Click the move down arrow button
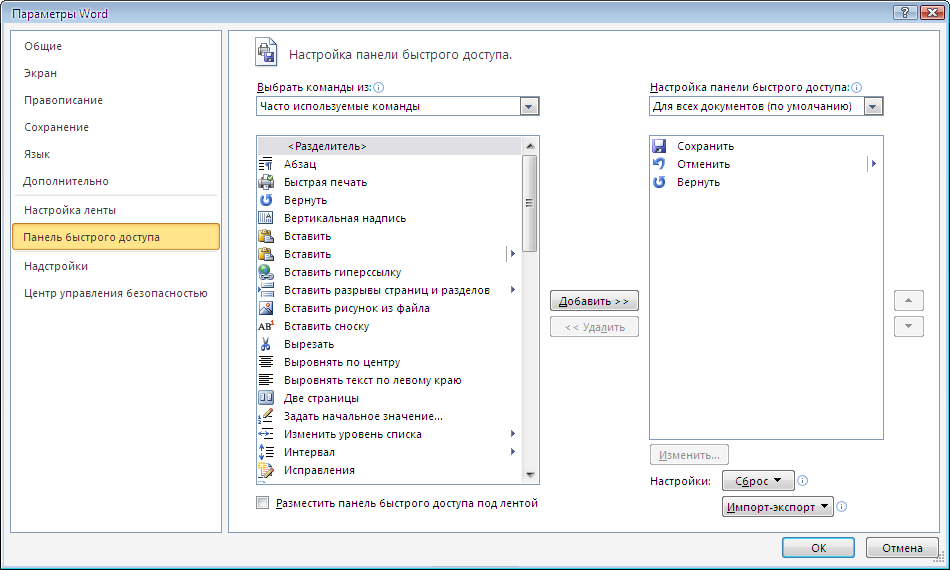This screenshot has height=570, width=950. 909,326
